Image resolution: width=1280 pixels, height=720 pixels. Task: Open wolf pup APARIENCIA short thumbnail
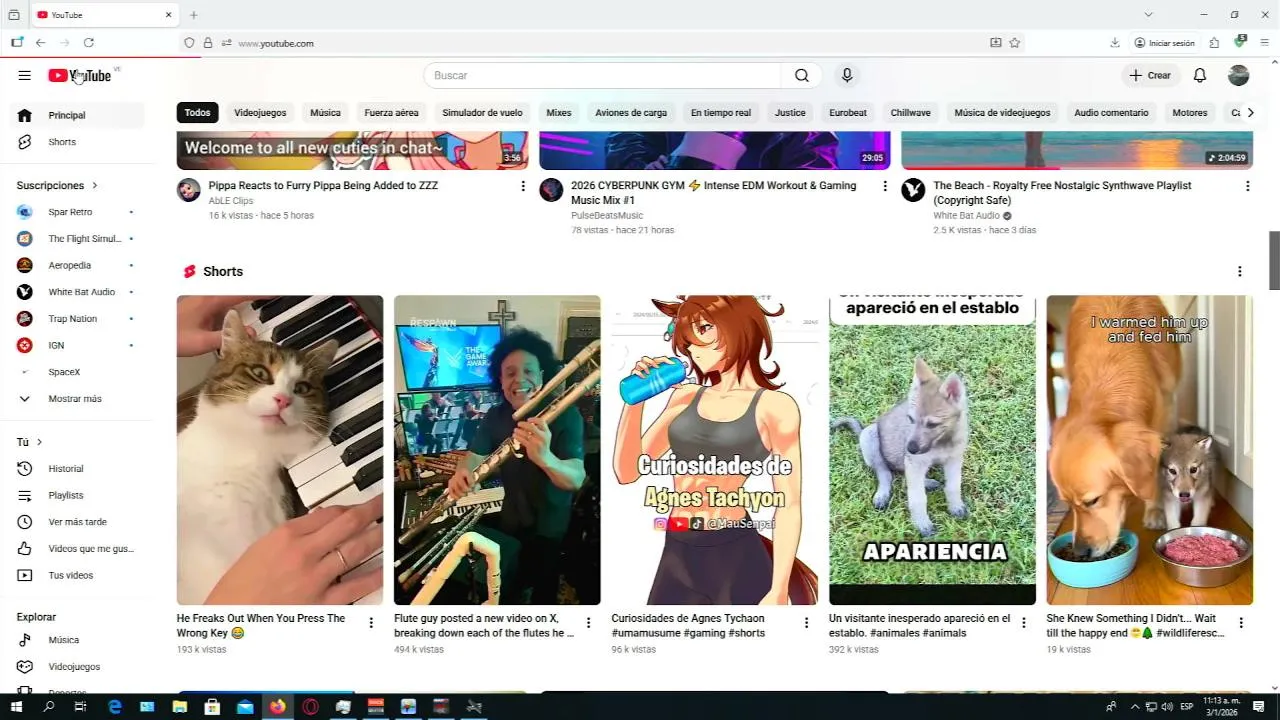point(932,450)
